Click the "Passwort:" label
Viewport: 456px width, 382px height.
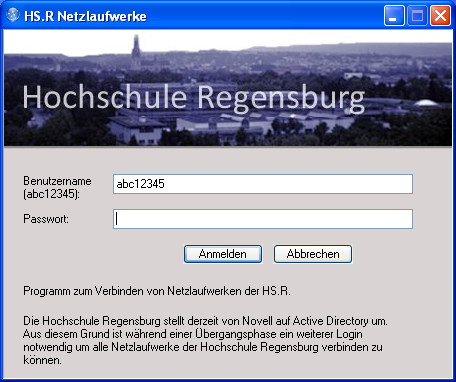click(46, 219)
